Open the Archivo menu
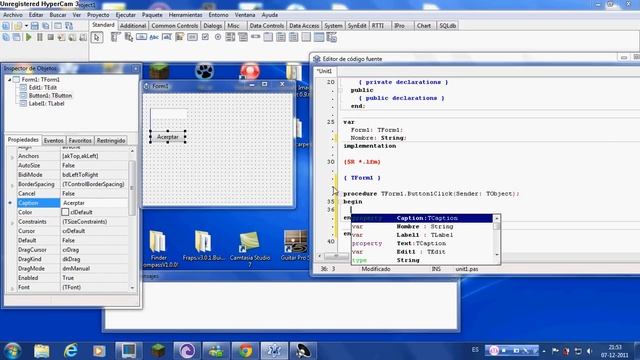Viewport: 640px width, 360px height. point(13,15)
